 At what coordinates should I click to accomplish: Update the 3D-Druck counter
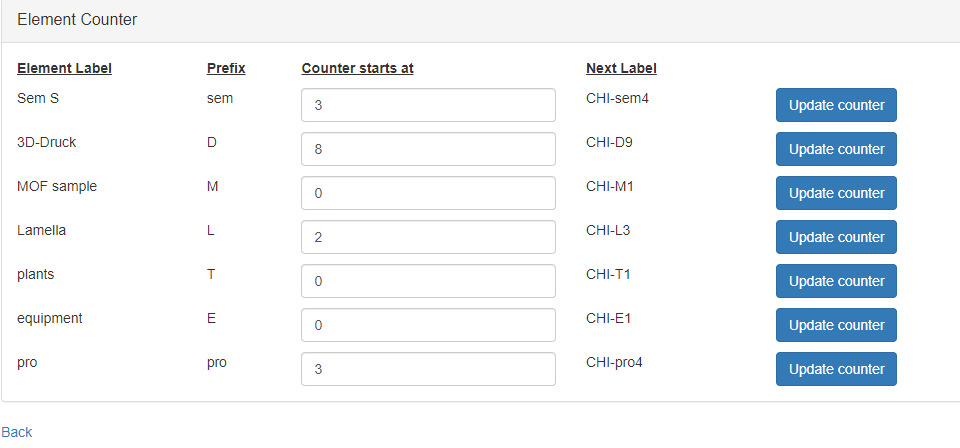[836, 149]
